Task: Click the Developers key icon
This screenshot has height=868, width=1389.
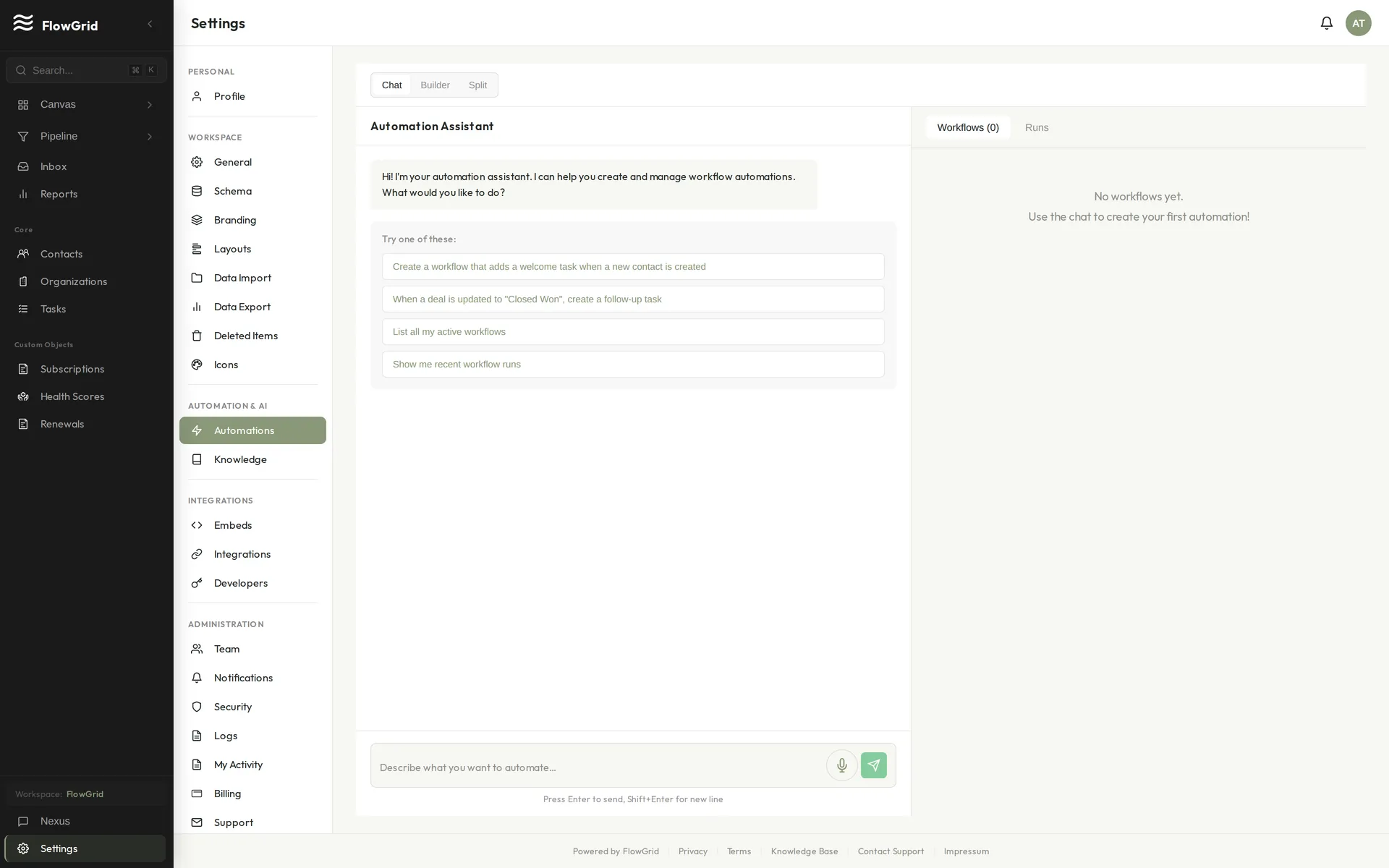Action: [197, 583]
